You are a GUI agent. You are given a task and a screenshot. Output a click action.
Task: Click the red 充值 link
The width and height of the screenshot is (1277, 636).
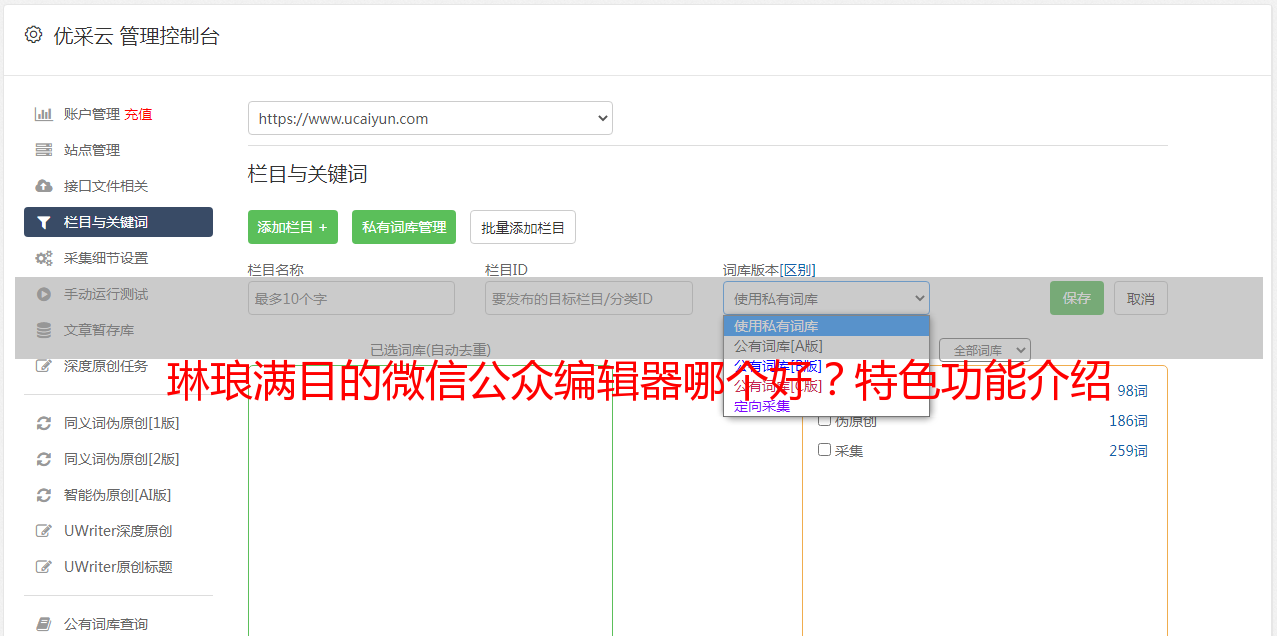138,114
